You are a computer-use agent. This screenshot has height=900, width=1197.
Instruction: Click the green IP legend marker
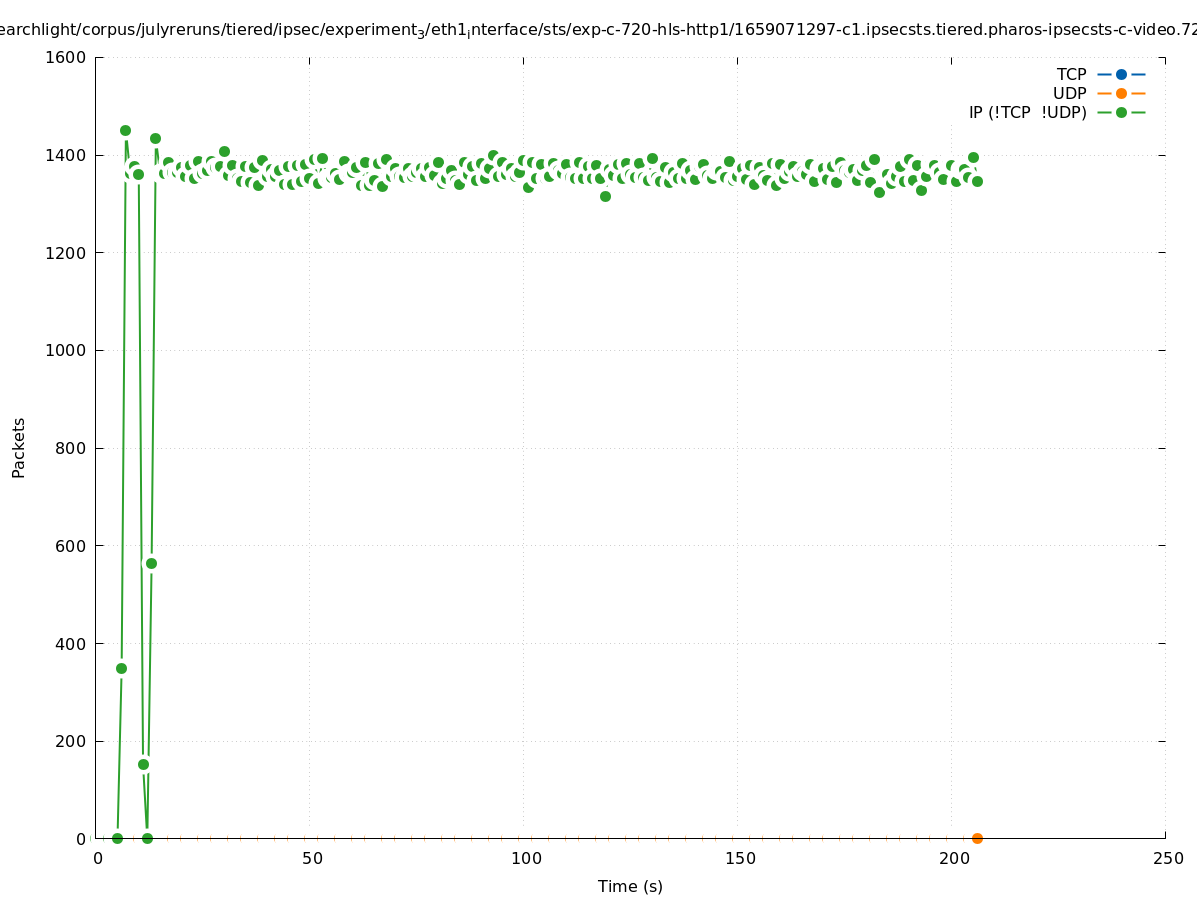[1121, 112]
